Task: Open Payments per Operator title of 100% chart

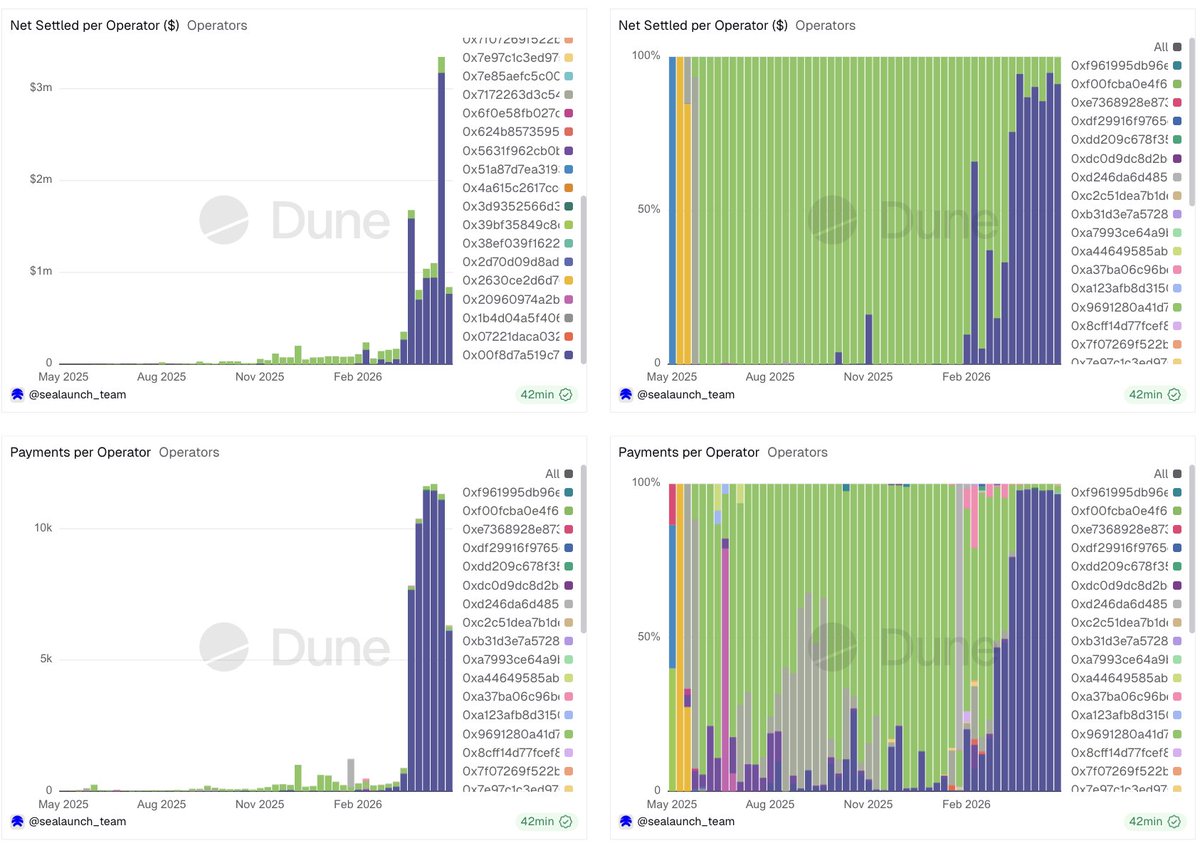Action: pyautogui.click(x=689, y=452)
